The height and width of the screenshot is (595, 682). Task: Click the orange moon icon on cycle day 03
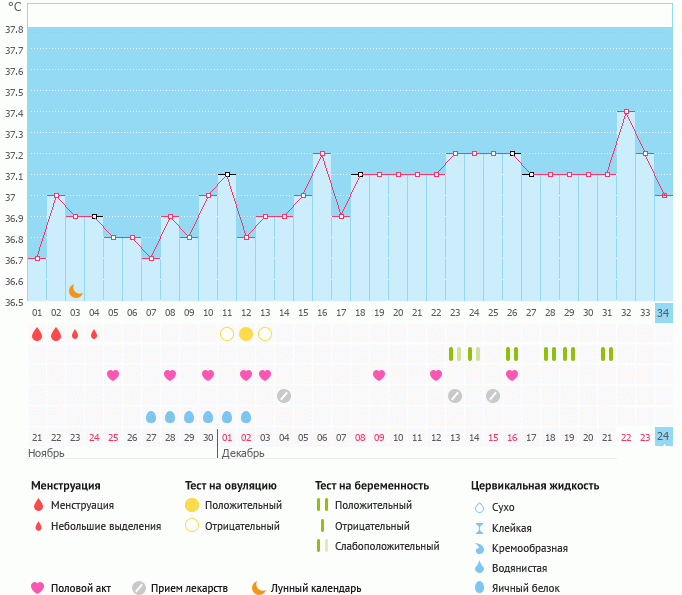pos(75,291)
